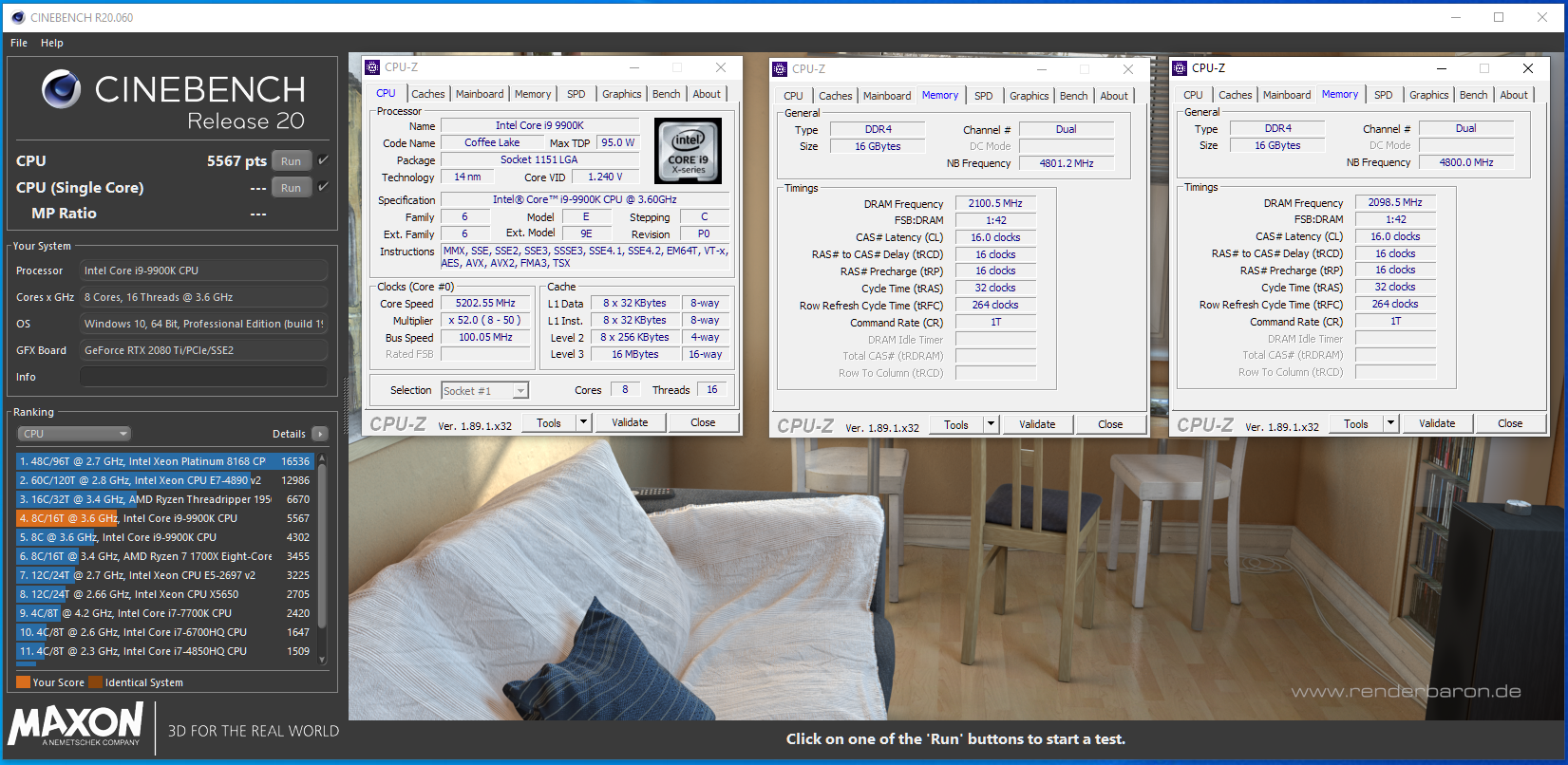Click scroll-down arrow of ranking list

tap(322, 661)
